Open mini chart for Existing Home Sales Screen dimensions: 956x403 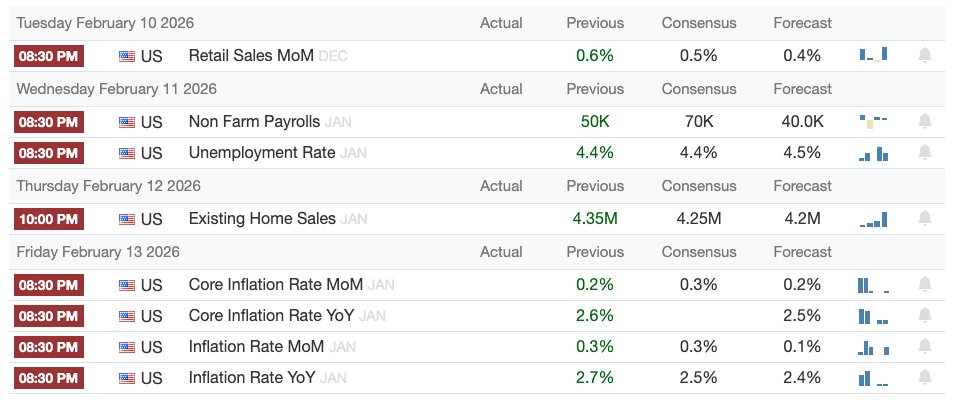(873, 219)
